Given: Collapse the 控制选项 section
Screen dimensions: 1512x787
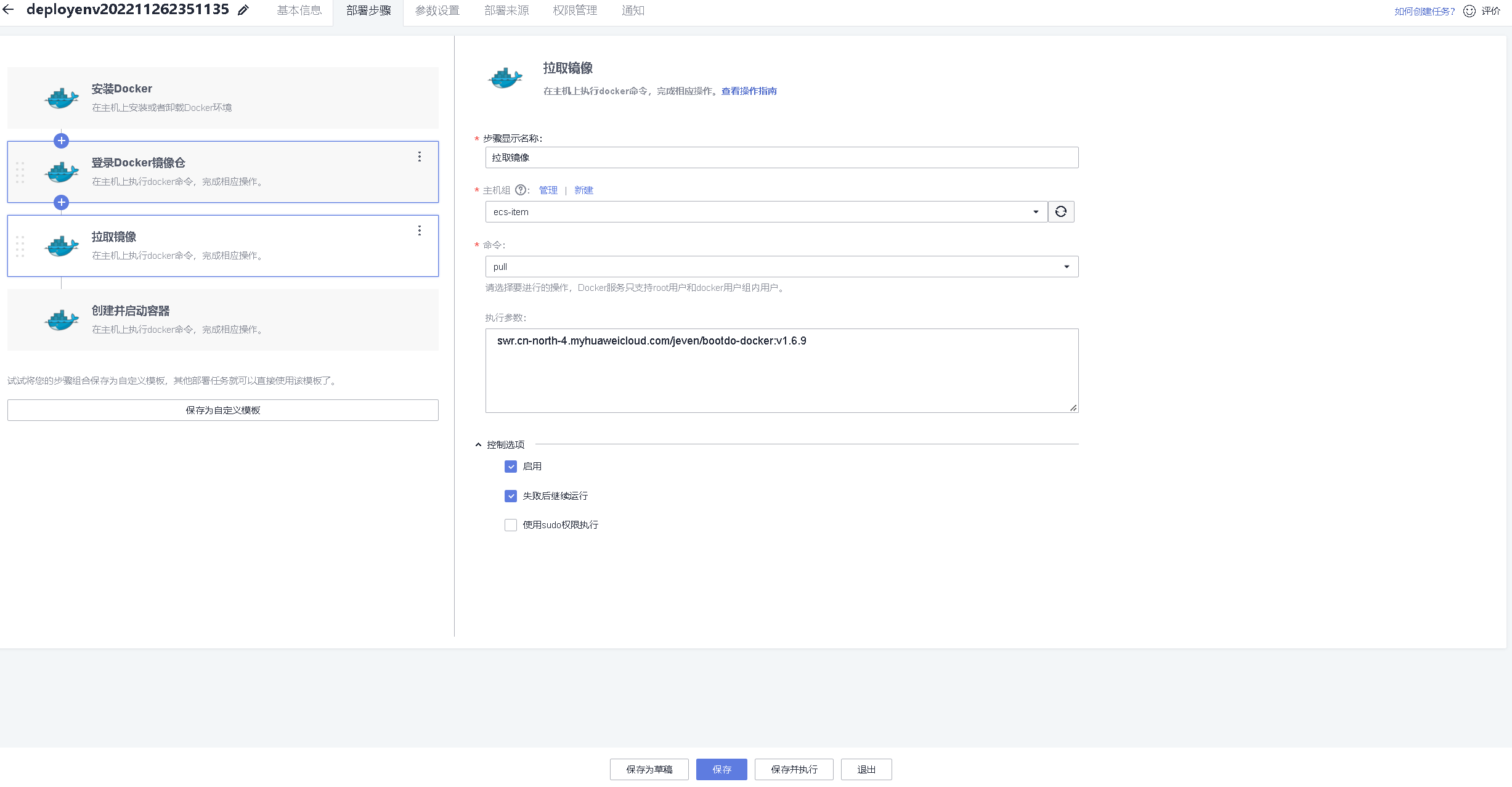Looking at the screenshot, I should (478, 444).
